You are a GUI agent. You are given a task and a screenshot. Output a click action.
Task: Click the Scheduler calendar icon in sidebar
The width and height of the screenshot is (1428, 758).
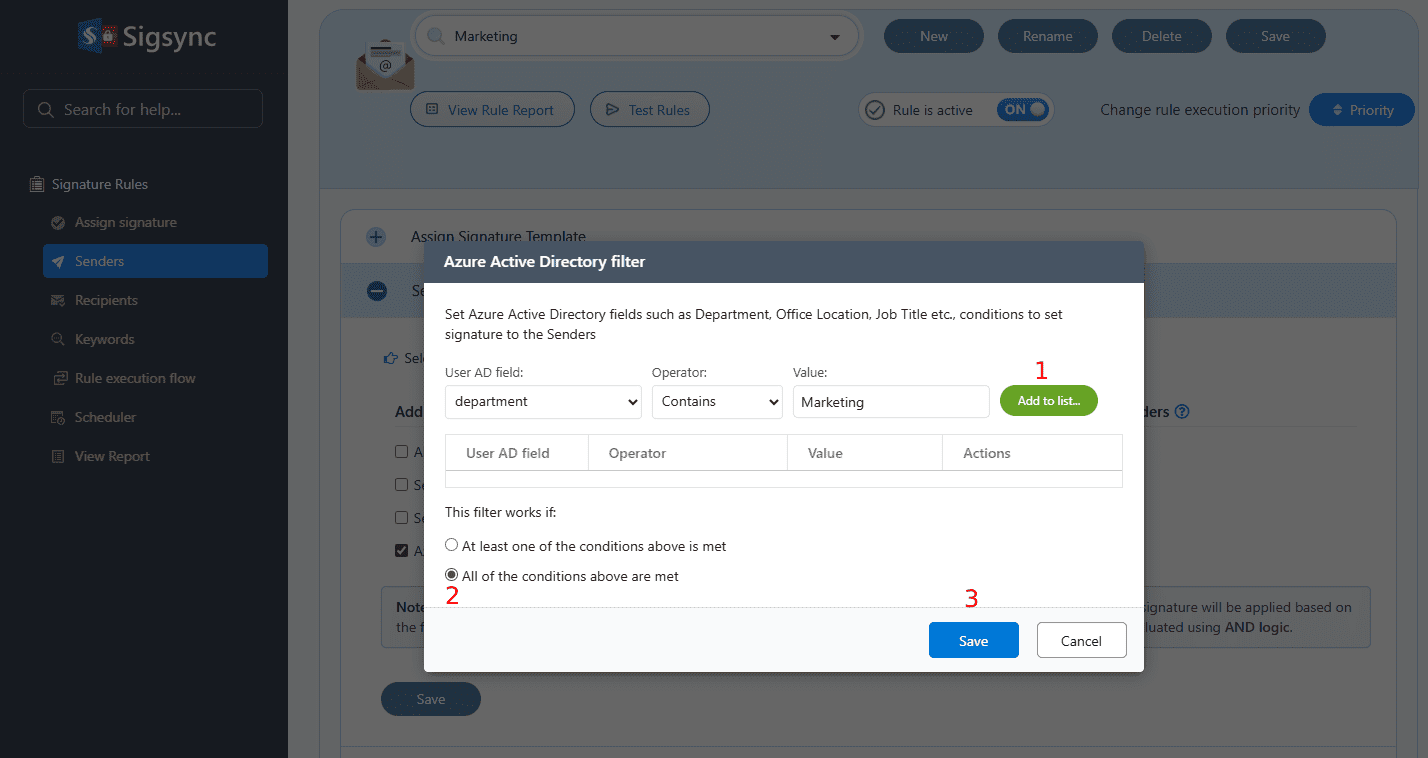[x=58, y=418]
